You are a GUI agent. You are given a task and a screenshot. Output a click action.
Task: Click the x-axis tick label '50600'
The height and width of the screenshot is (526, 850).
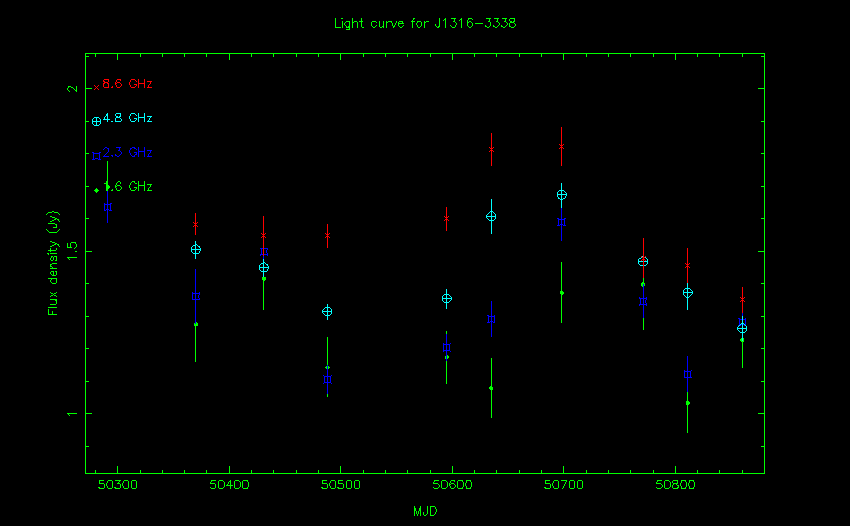coord(452,485)
